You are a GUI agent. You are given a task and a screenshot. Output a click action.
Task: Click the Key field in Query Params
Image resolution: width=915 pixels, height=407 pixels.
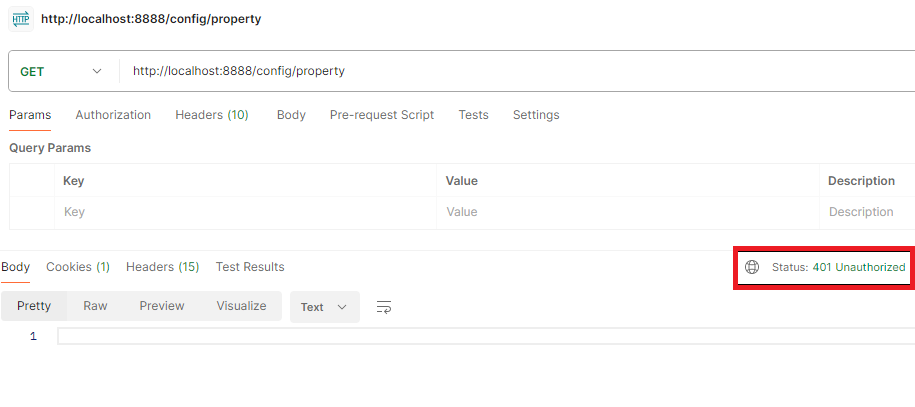[245, 212]
